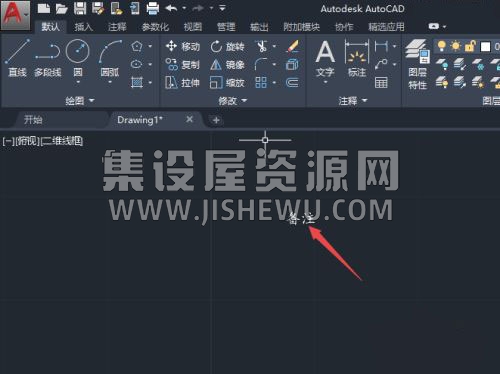The width and height of the screenshot is (500, 374).
Task: Expand the Draw (绘图) panel
Action: 80,100
